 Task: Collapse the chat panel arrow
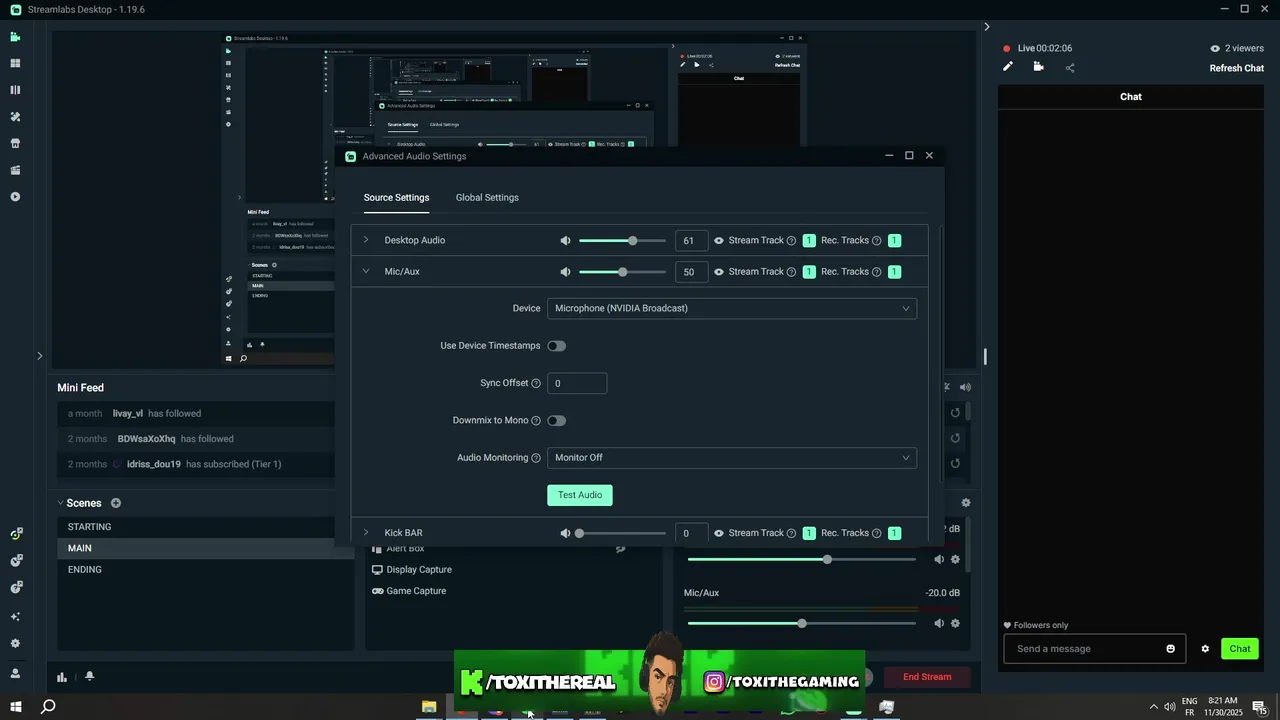[x=987, y=27]
